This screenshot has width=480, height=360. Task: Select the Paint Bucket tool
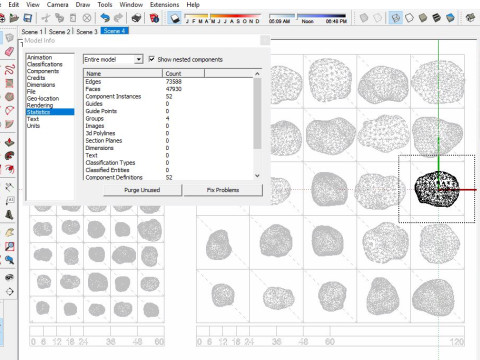(9, 215)
